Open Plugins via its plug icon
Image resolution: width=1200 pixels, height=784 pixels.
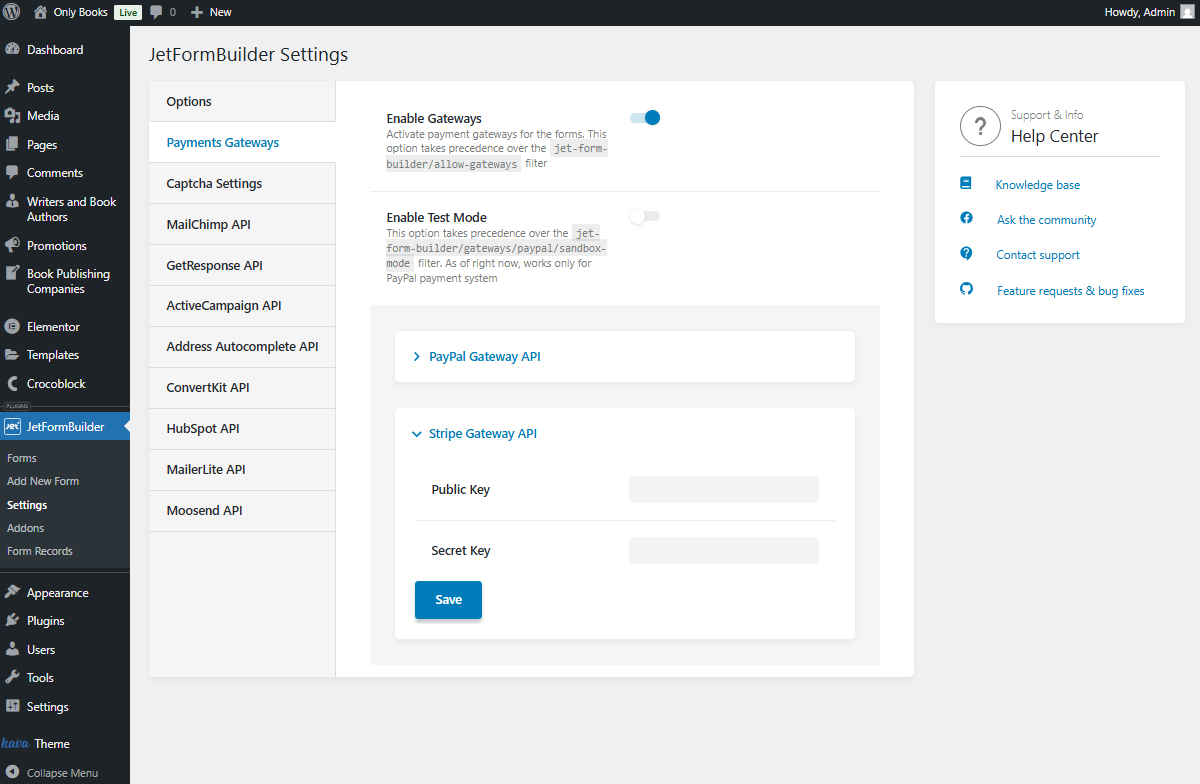point(14,620)
